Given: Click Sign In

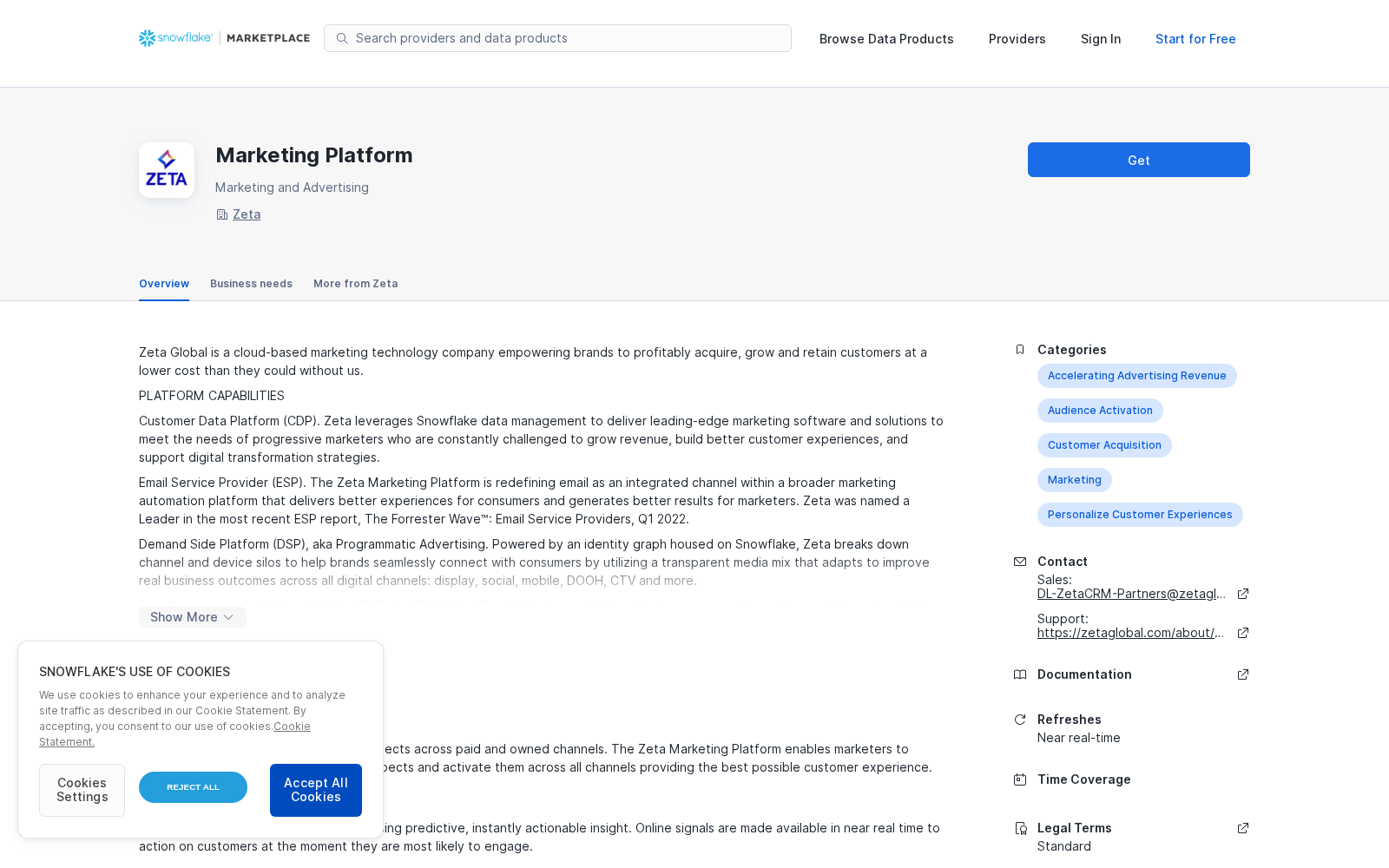Looking at the screenshot, I should tap(1101, 39).
